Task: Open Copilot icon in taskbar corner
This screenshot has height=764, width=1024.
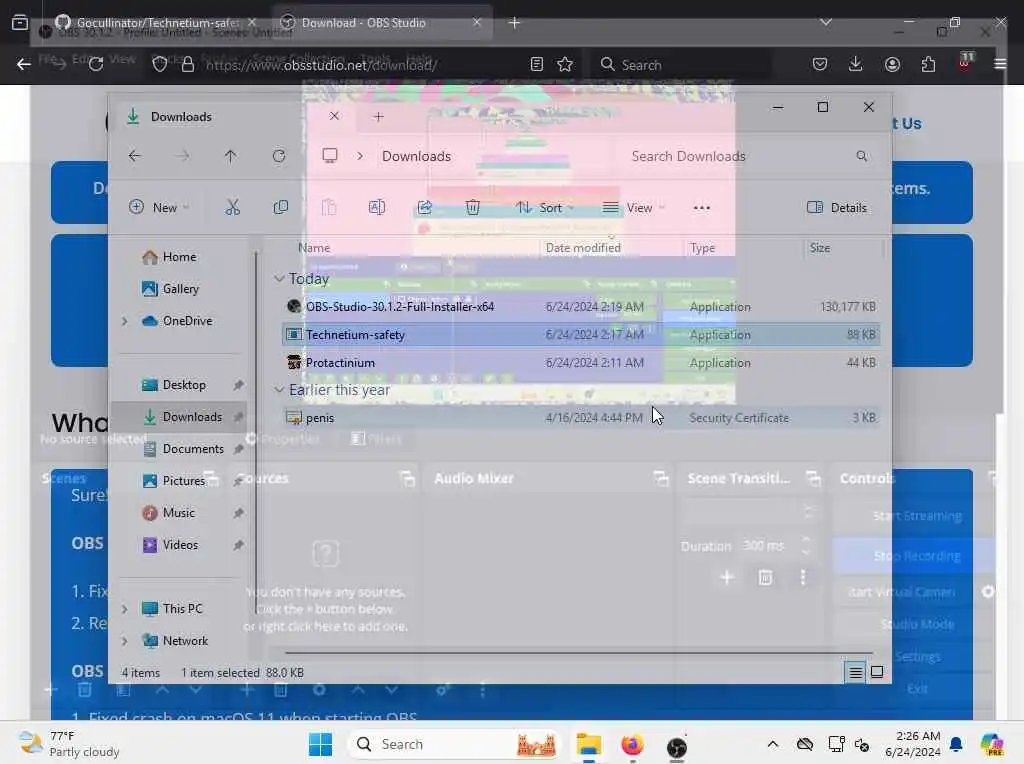Action: [992, 744]
